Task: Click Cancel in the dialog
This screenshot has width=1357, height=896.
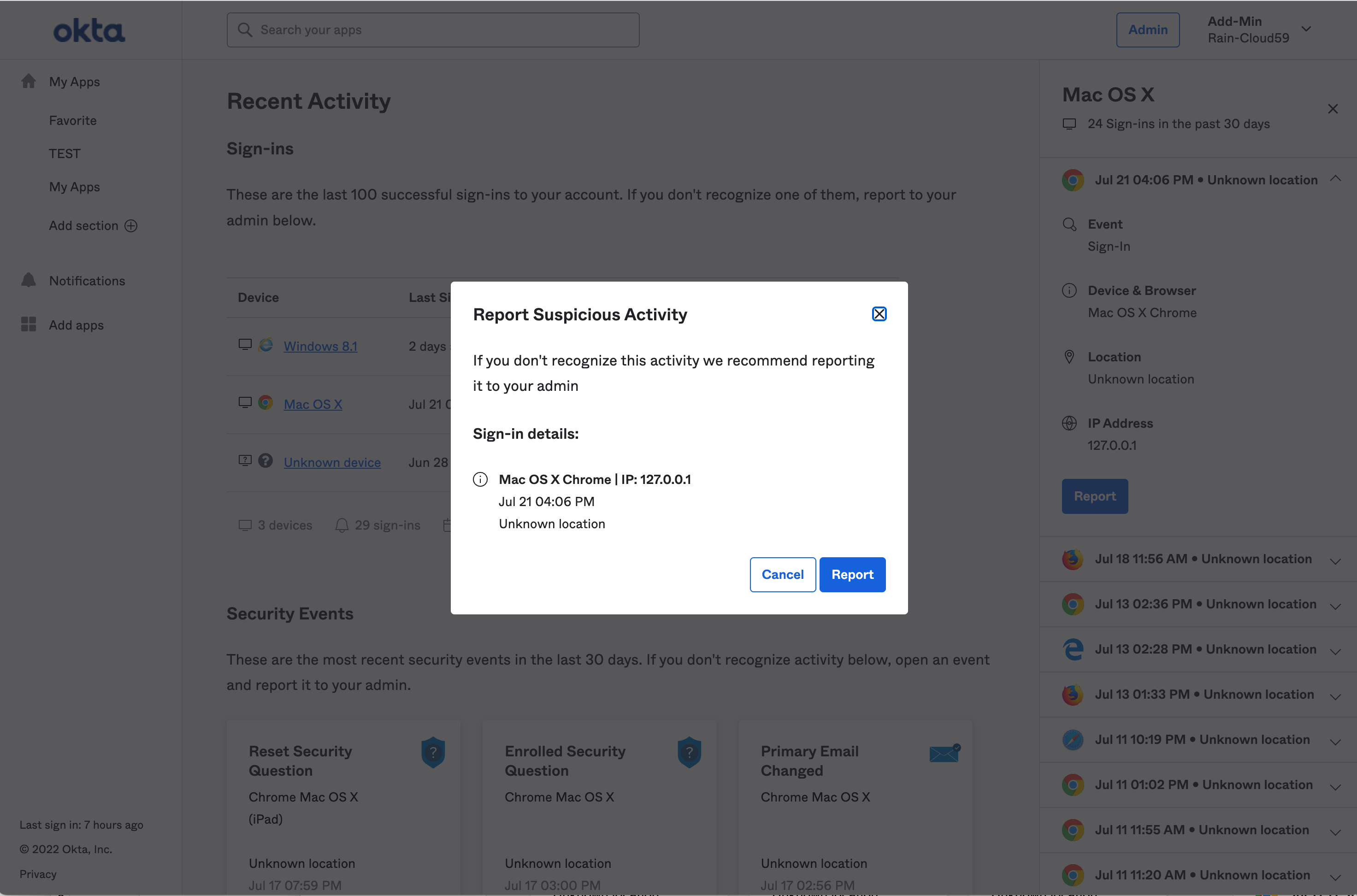Action: point(782,574)
